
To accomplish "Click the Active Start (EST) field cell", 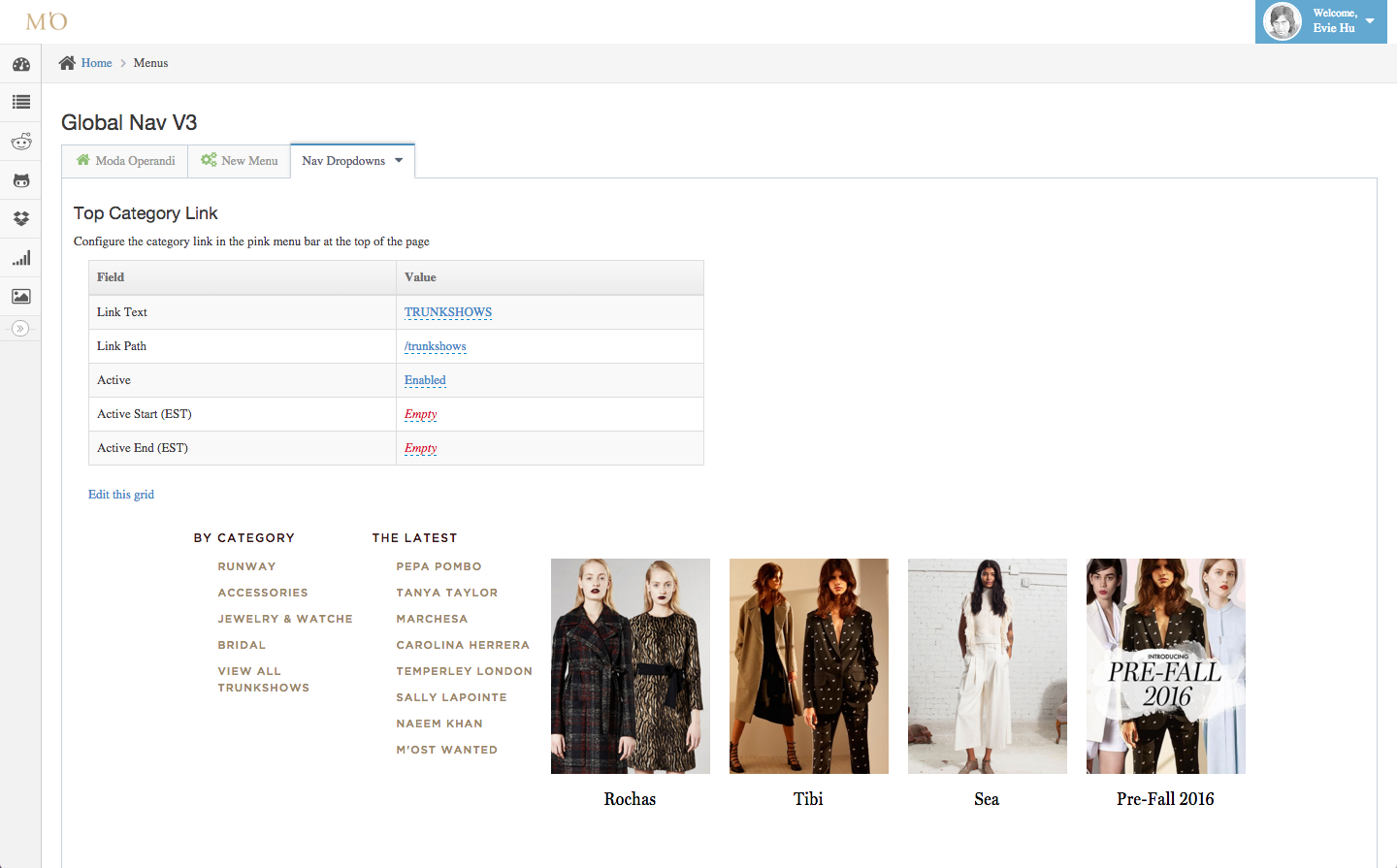I will point(243,414).
